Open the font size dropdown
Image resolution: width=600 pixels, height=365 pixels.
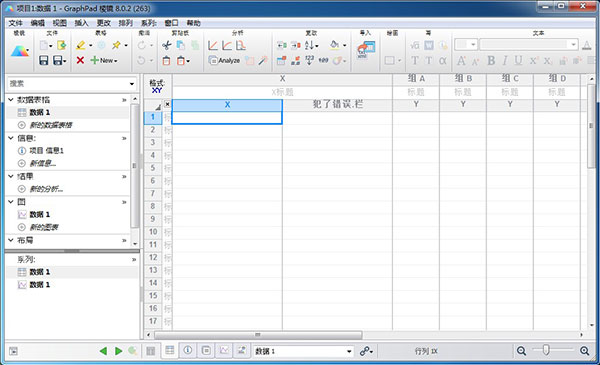click(x=473, y=45)
